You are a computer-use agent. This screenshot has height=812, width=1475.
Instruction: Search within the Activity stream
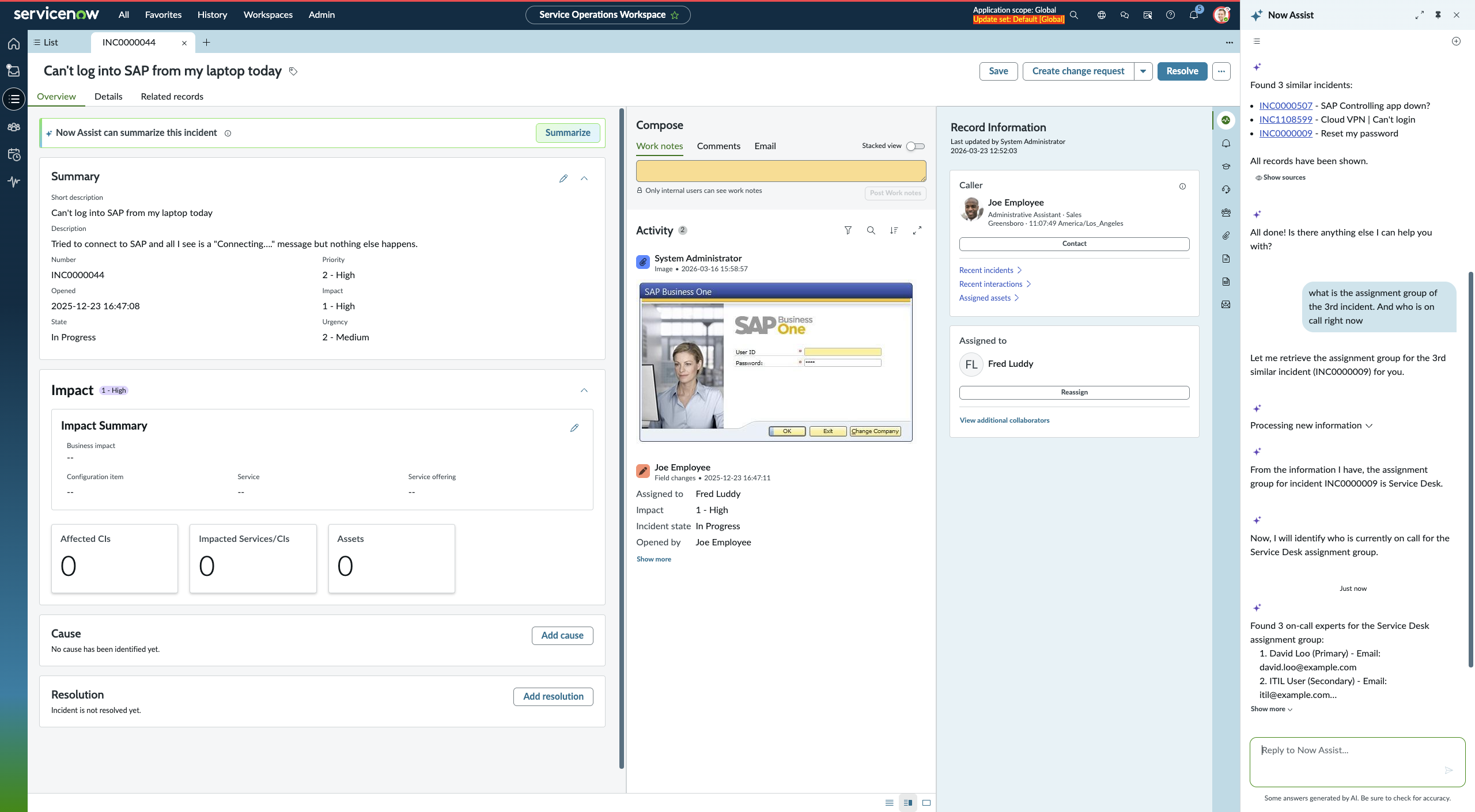coord(871,230)
